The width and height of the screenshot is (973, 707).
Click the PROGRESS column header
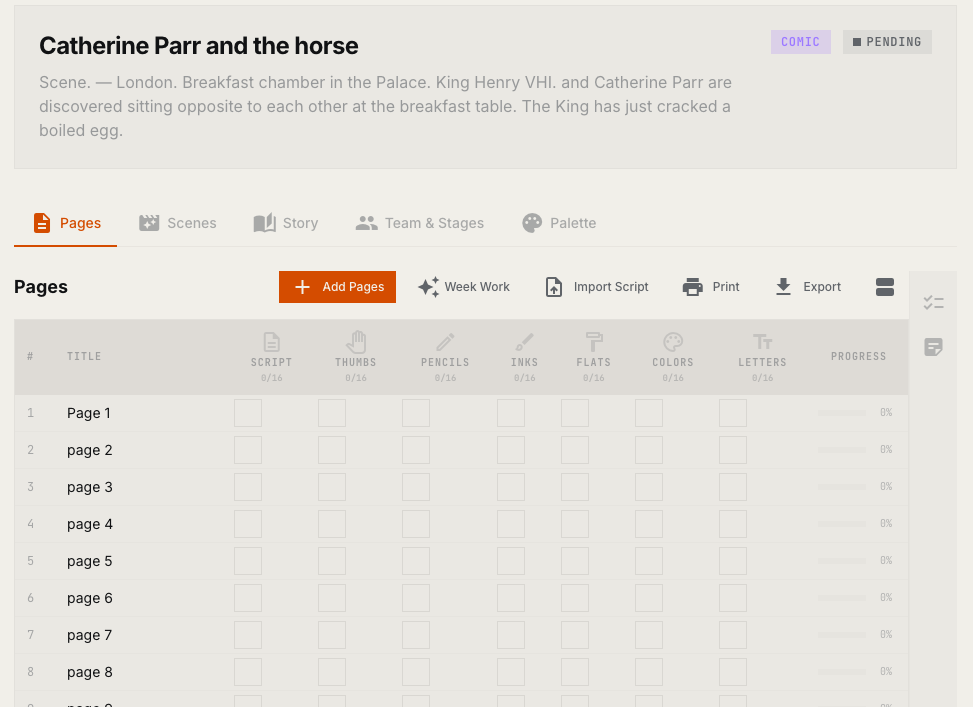858,356
